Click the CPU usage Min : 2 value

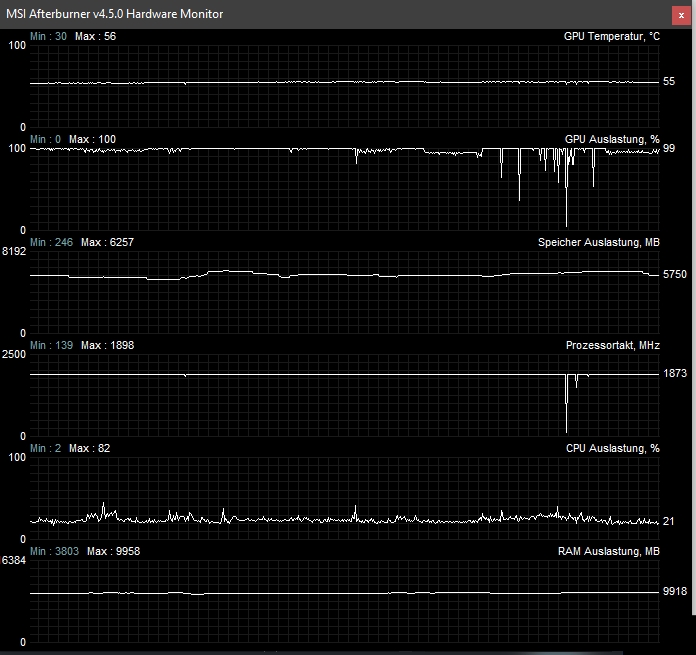45,448
